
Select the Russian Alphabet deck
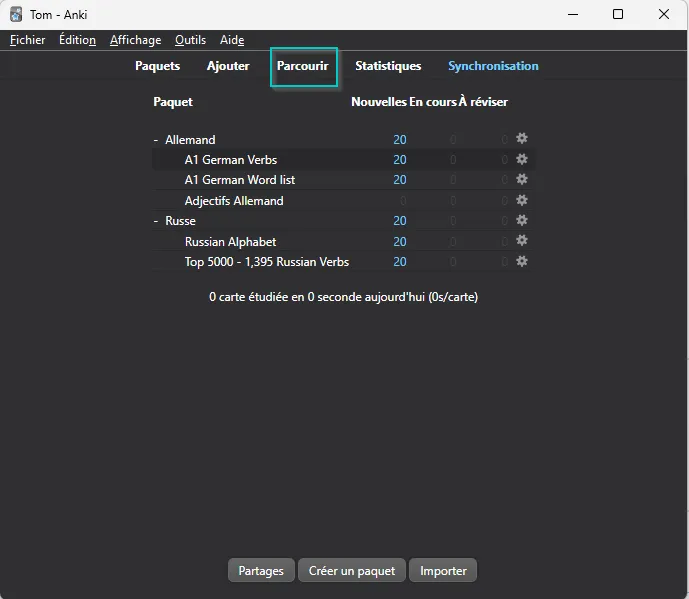tap(230, 242)
